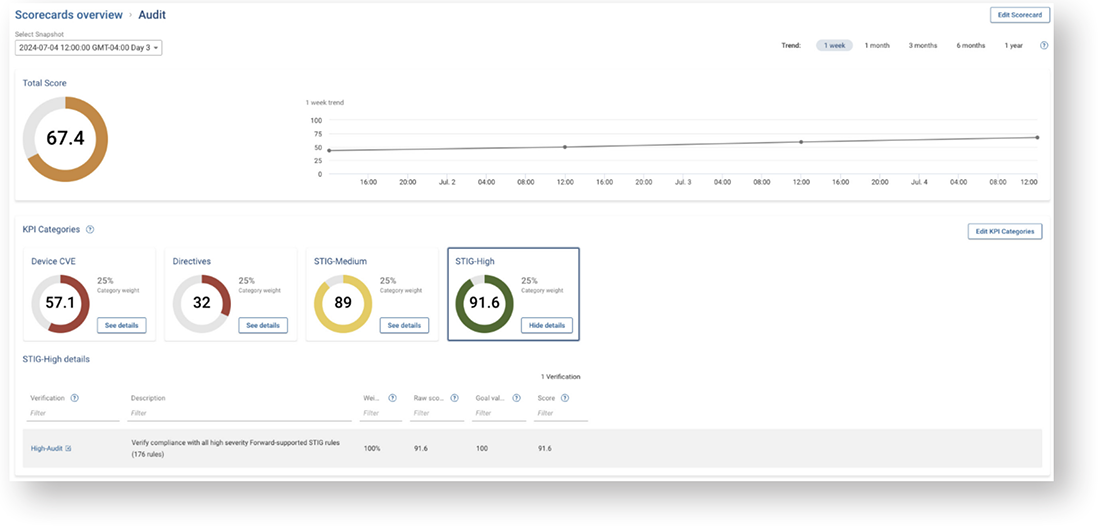Click the Goal value column help icon
The height and width of the screenshot is (529, 1100).
(x=516, y=398)
